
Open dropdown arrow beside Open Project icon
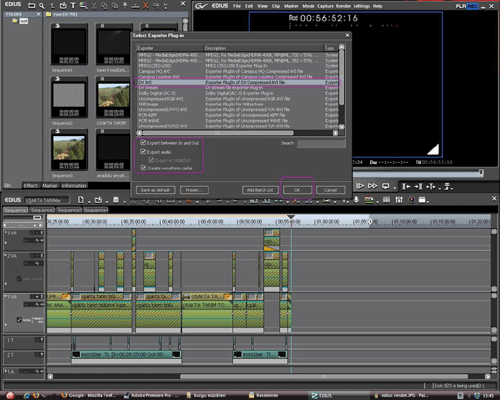coord(107,202)
